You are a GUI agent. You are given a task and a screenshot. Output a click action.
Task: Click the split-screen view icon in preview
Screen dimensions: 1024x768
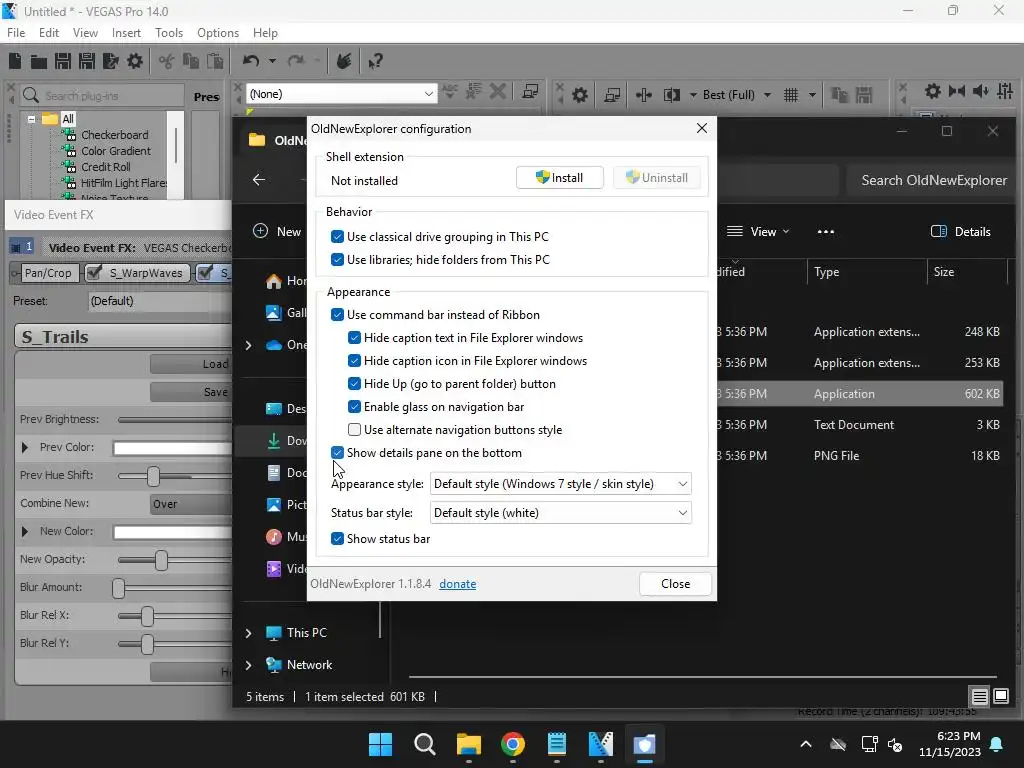pyautogui.click(x=671, y=95)
